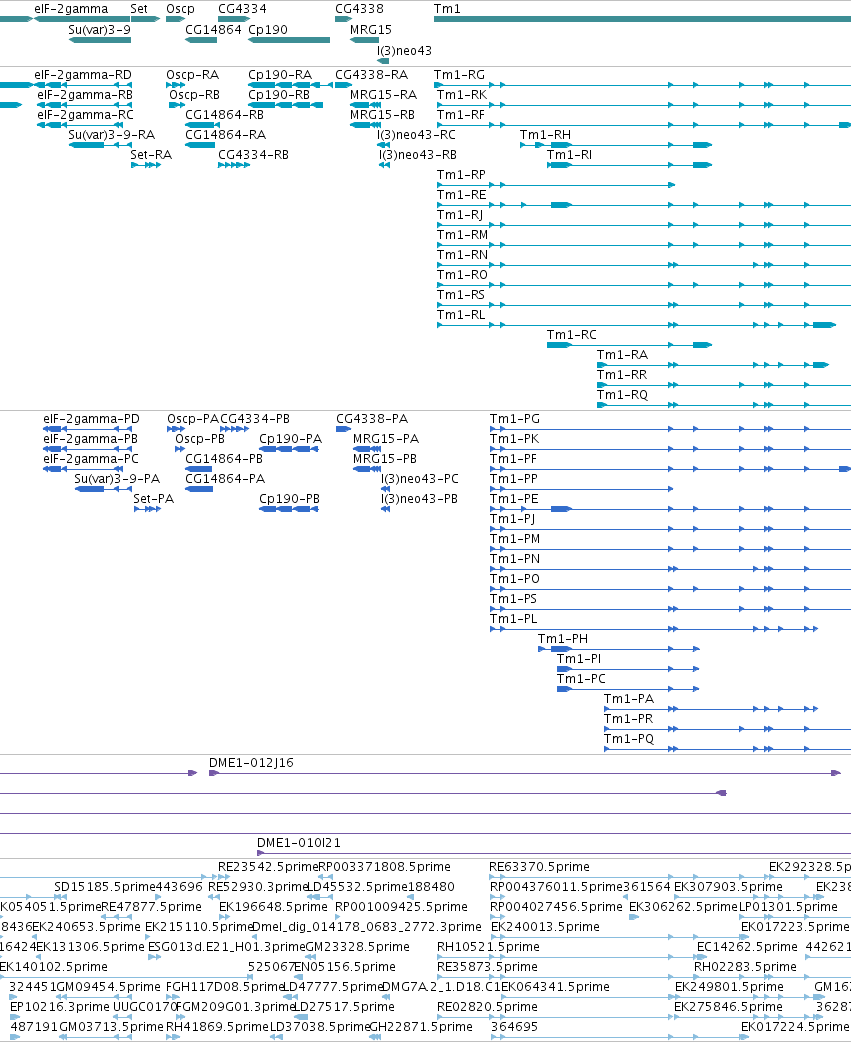
Task: Click transcript Tm1-RG label
Action: 459,75
